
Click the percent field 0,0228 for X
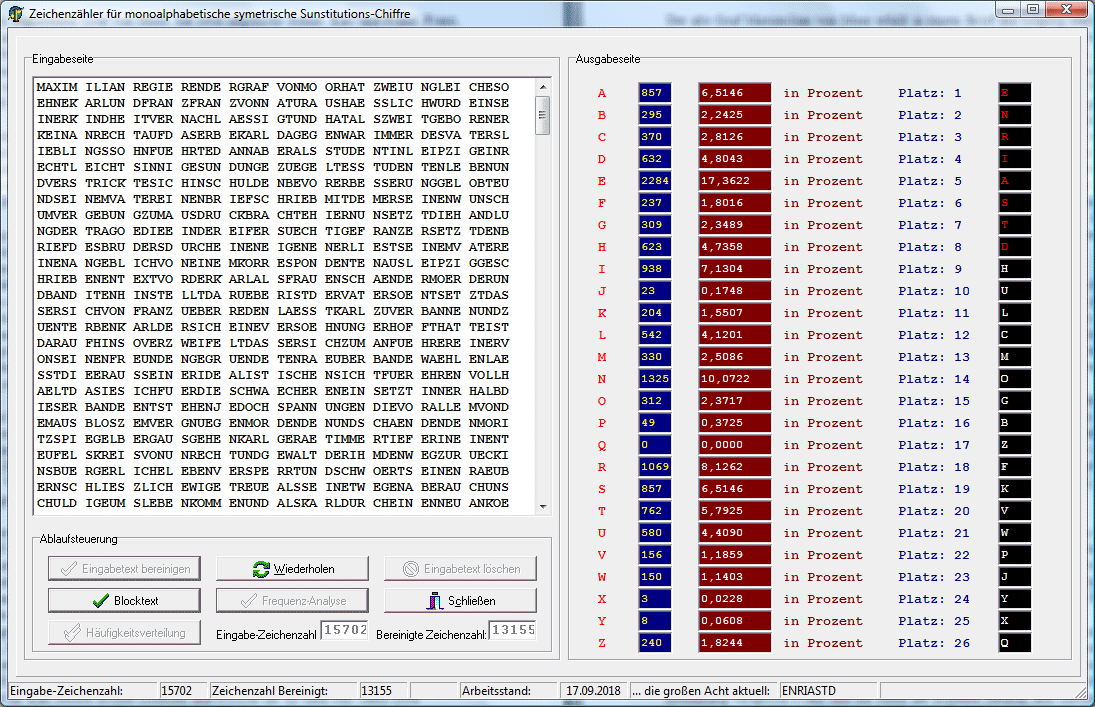coord(735,599)
